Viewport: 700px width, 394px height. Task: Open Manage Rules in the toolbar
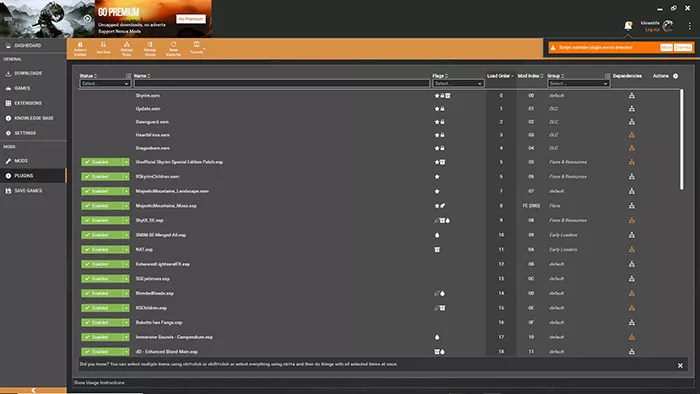coord(127,48)
